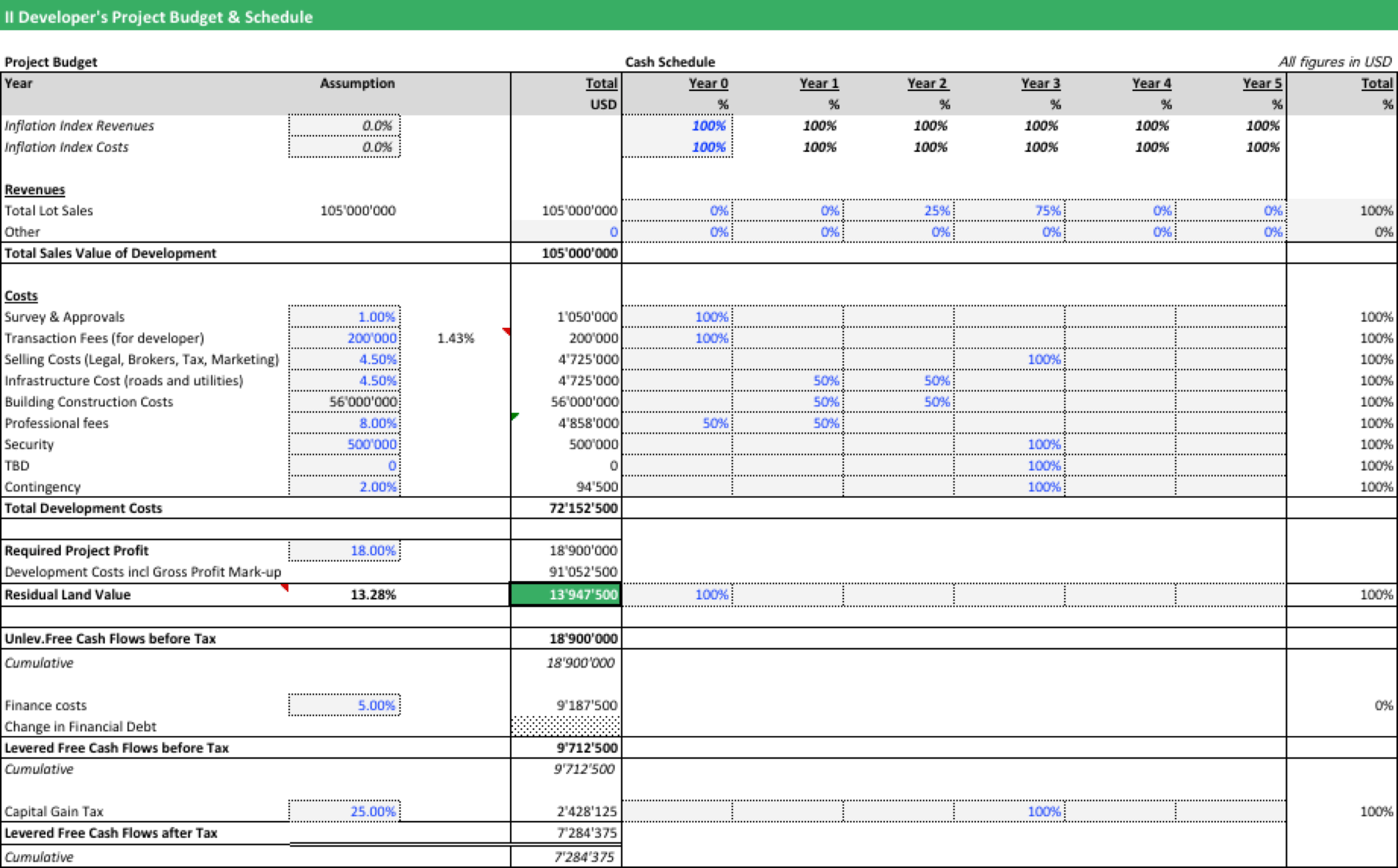Select the Inflation Index Revenues Year 0 100% cell
1398x868 pixels.
(677, 126)
